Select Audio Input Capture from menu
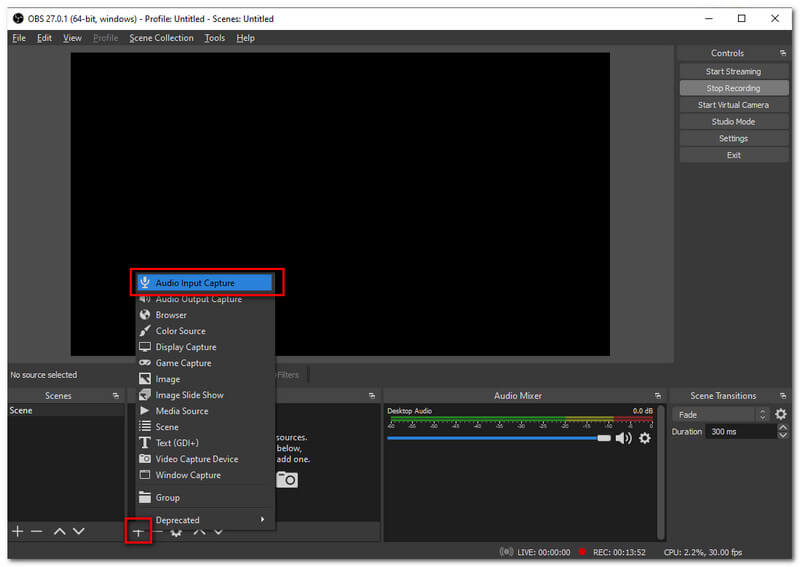The width and height of the screenshot is (800, 567). [205, 283]
